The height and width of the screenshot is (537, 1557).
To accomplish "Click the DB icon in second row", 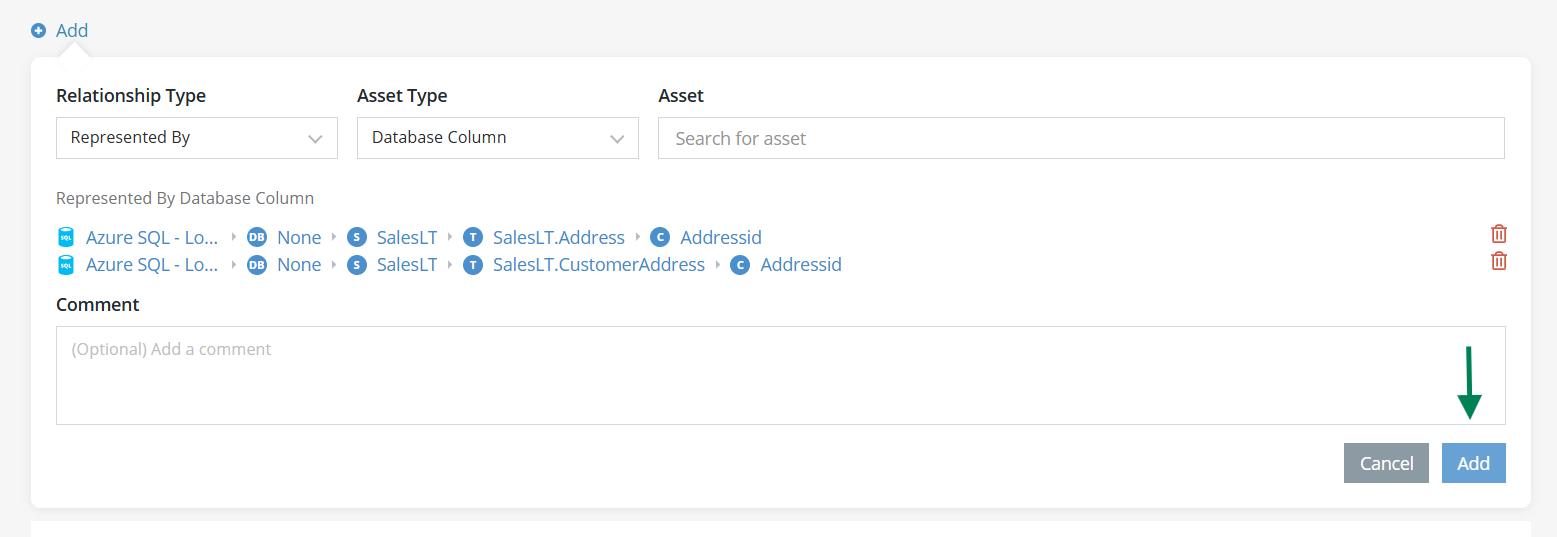I will 257,265.
